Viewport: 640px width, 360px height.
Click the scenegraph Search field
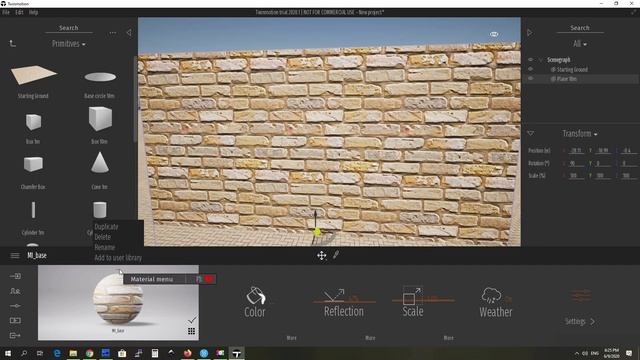(580, 28)
